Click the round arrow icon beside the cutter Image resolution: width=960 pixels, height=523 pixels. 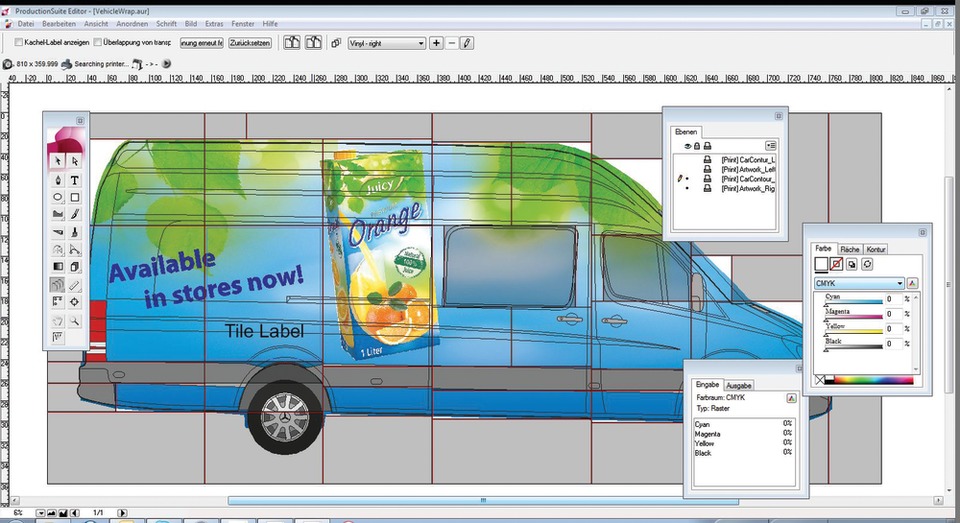point(166,64)
